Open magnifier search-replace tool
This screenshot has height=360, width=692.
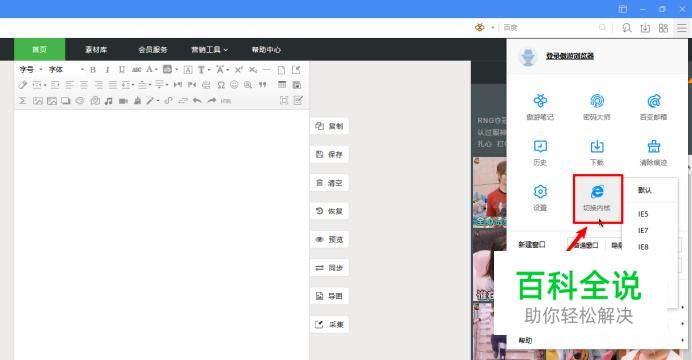point(248,85)
